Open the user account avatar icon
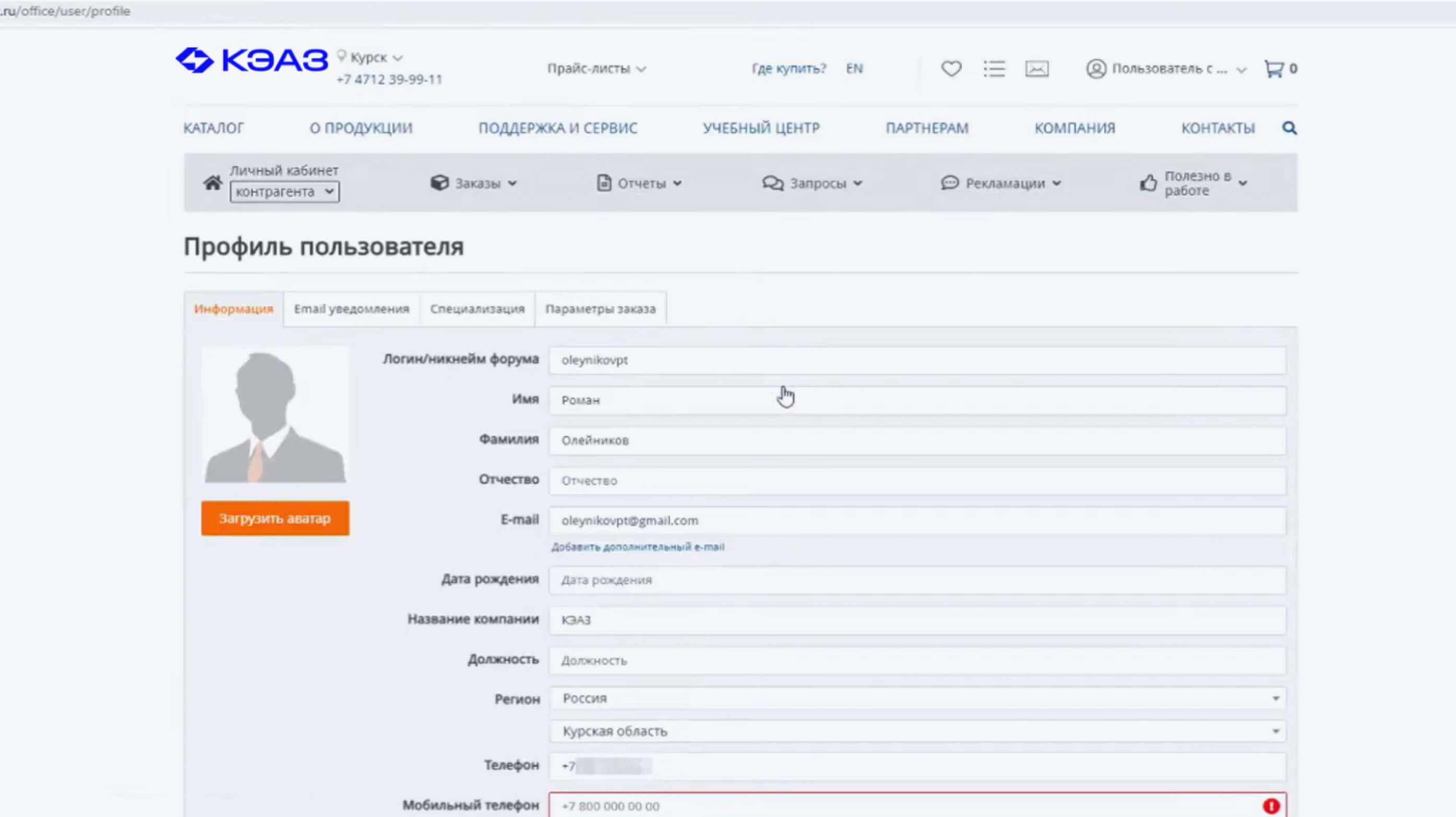 [x=1095, y=69]
